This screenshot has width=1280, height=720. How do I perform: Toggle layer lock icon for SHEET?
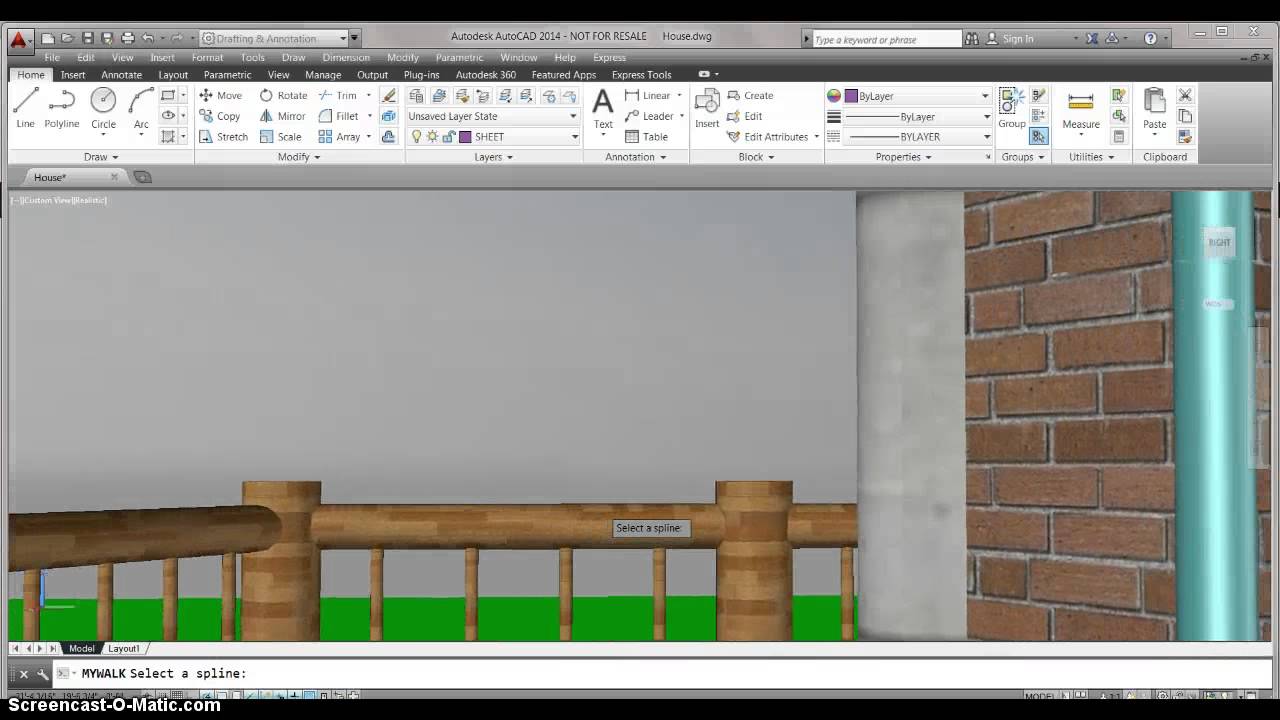coord(449,137)
